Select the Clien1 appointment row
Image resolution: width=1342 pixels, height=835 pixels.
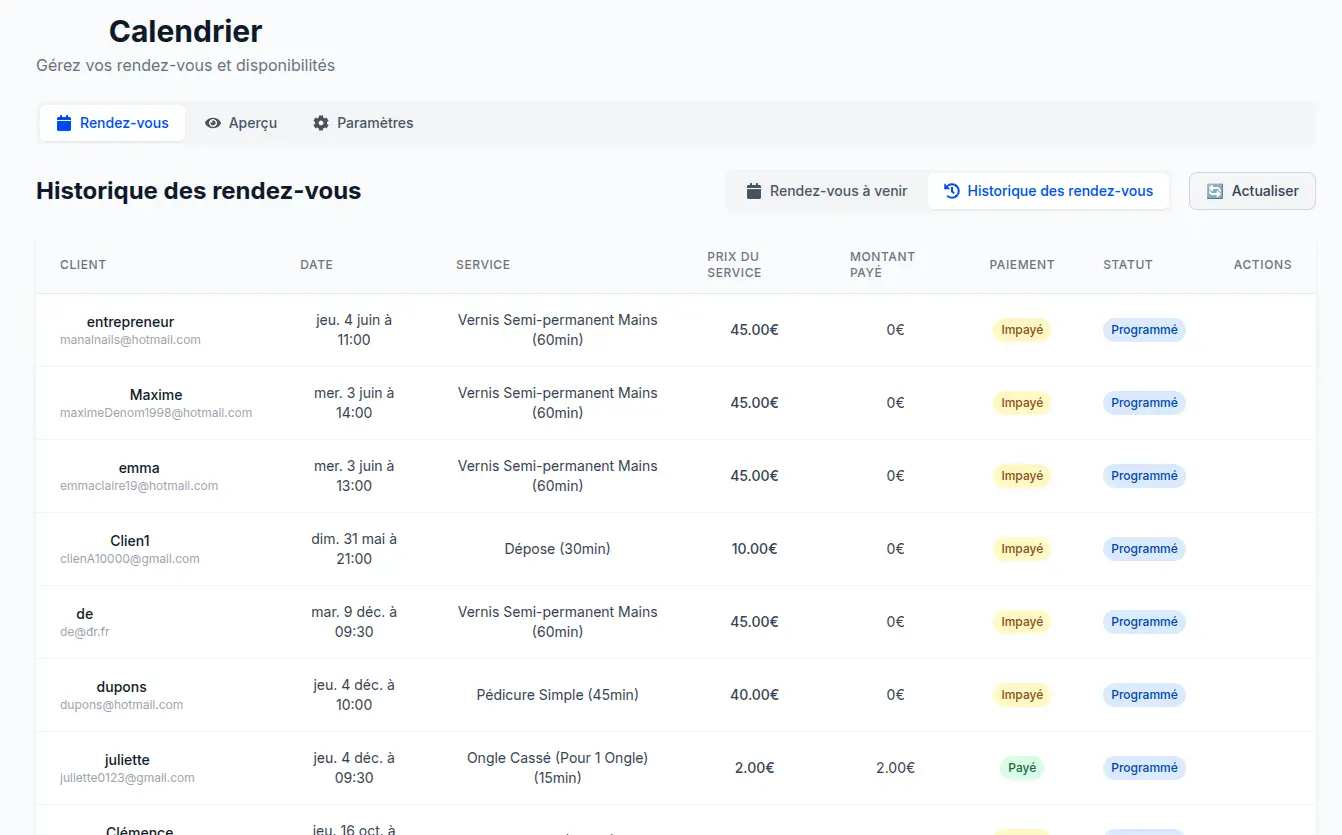coord(676,549)
